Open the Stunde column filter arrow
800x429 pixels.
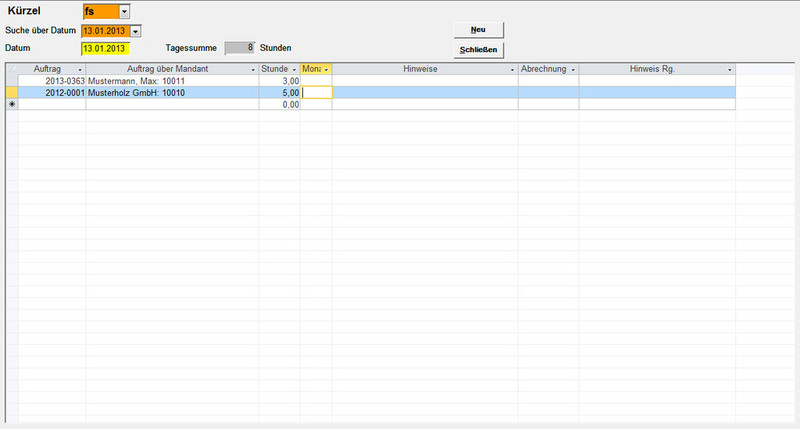pos(294,69)
